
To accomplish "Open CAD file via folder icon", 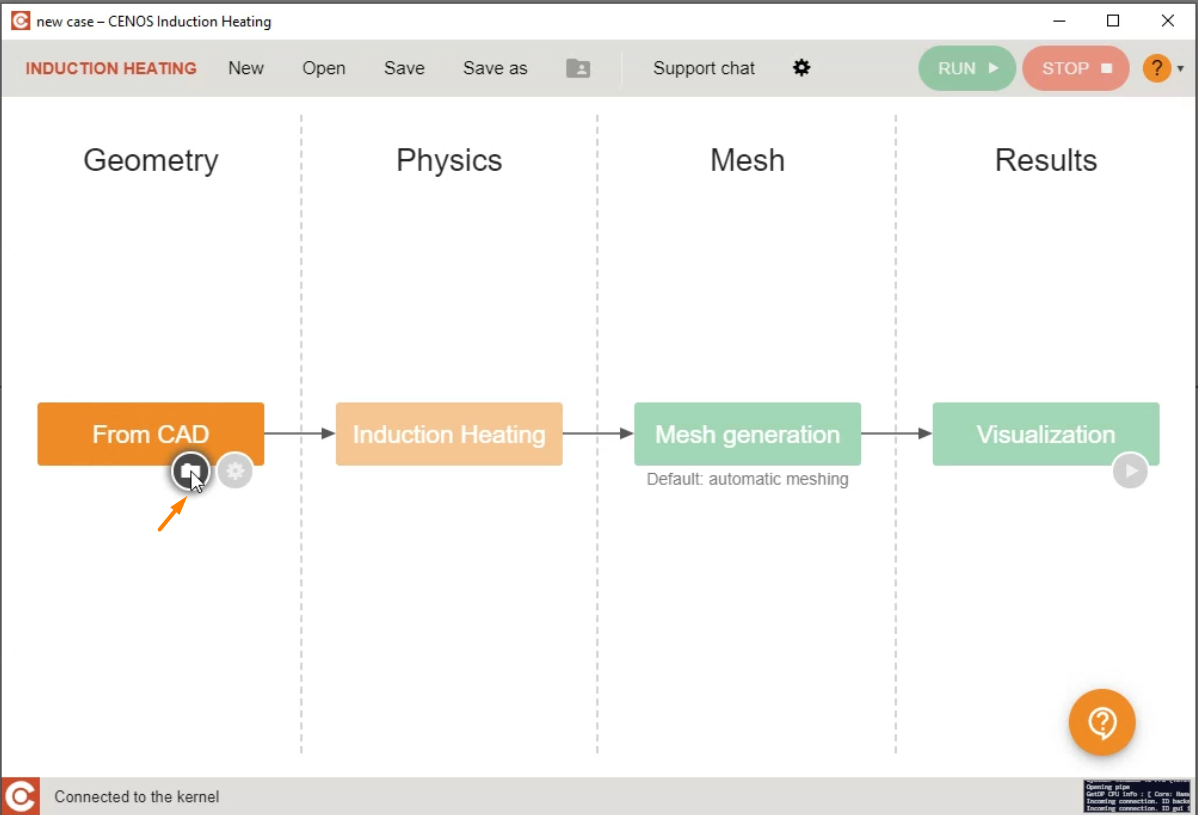I will (x=190, y=471).
